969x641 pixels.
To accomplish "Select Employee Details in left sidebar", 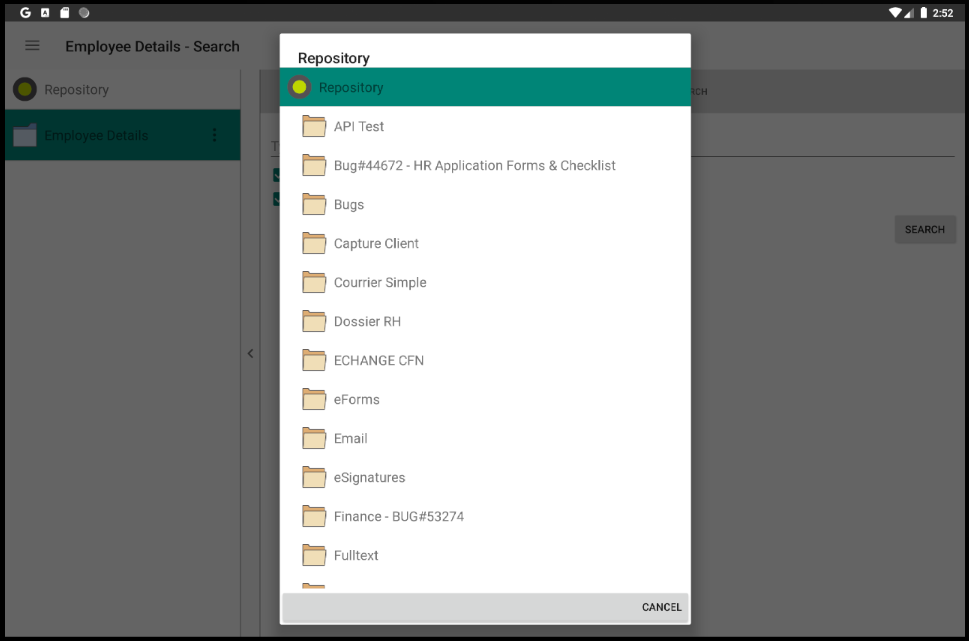I will 96,135.
